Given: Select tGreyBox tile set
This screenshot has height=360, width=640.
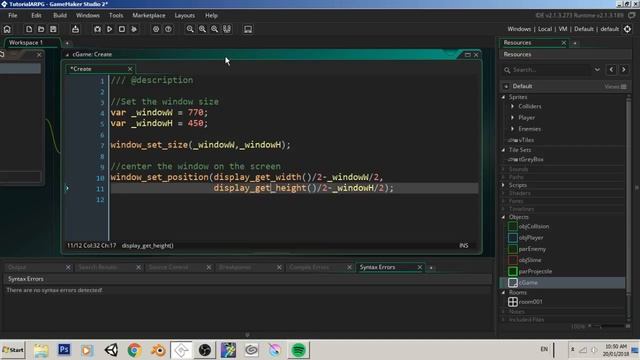Looking at the screenshot, I should pyautogui.click(x=531, y=160).
